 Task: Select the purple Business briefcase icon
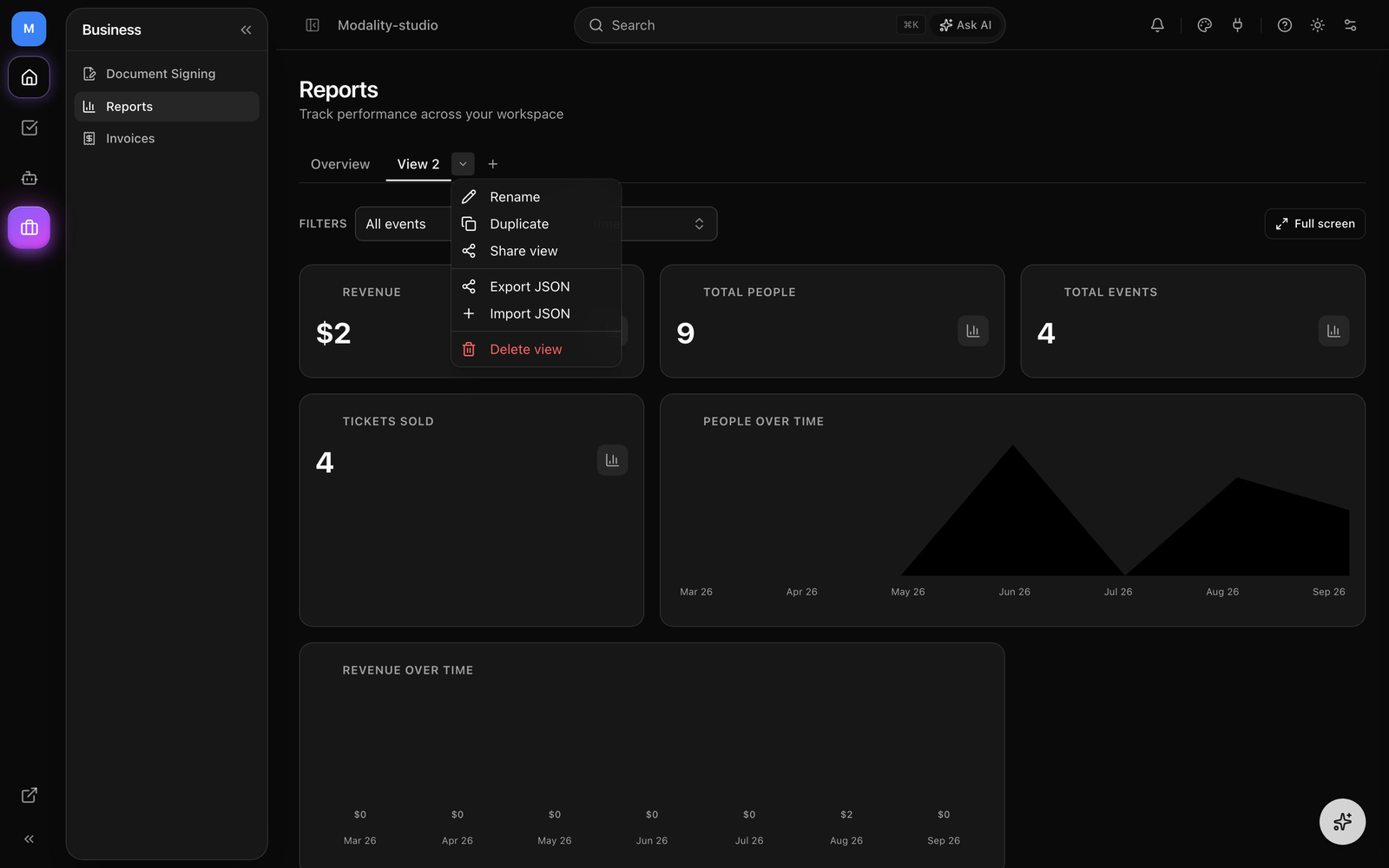point(29,227)
